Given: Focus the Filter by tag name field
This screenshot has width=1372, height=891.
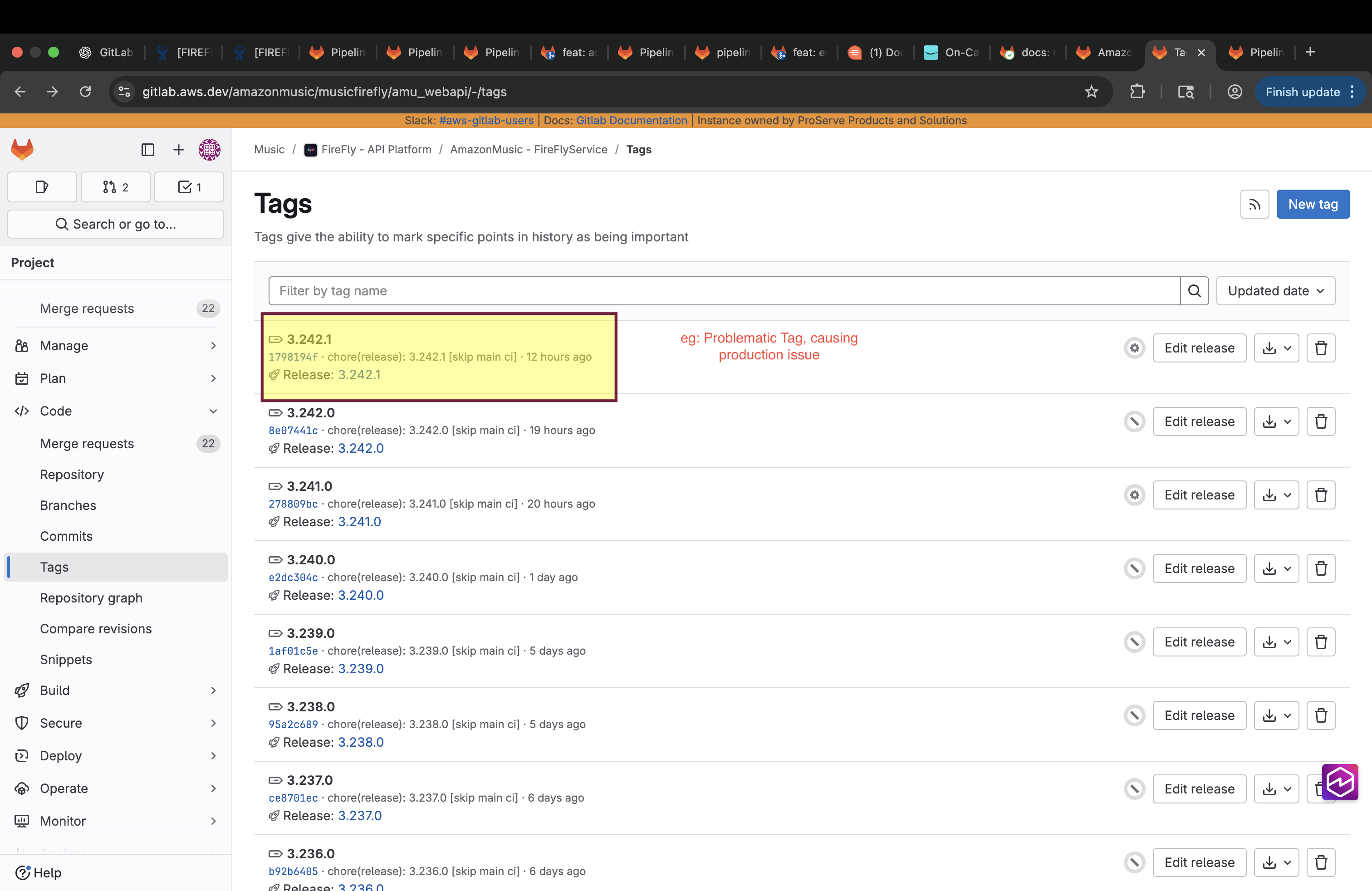Looking at the screenshot, I should pos(724,290).
